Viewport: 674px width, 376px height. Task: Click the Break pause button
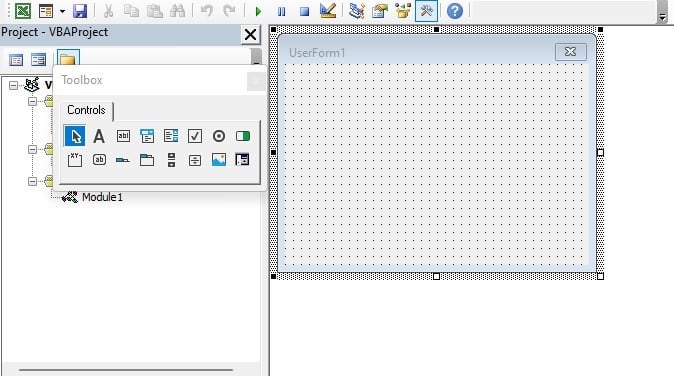(x=281, y=11)
